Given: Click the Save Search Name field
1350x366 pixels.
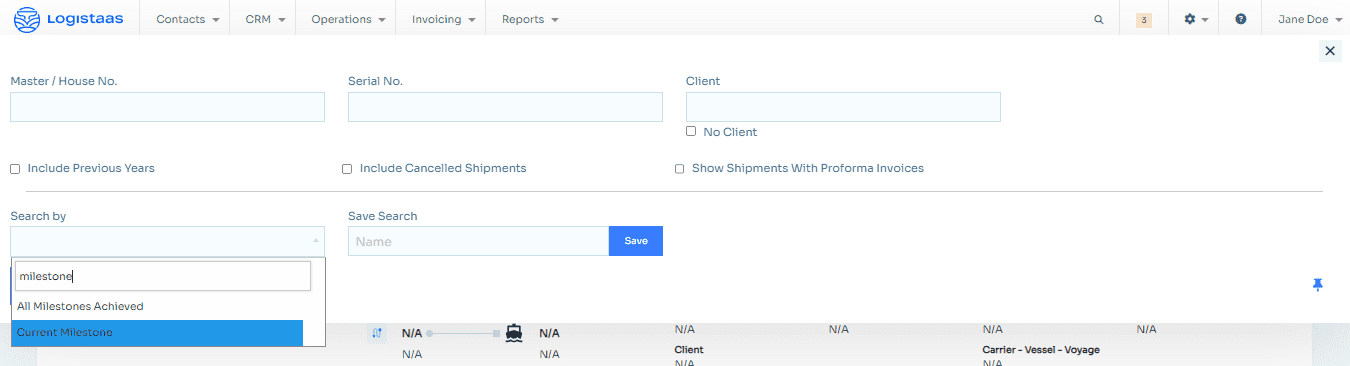Looking at the screenshot, I should [478, 241].
